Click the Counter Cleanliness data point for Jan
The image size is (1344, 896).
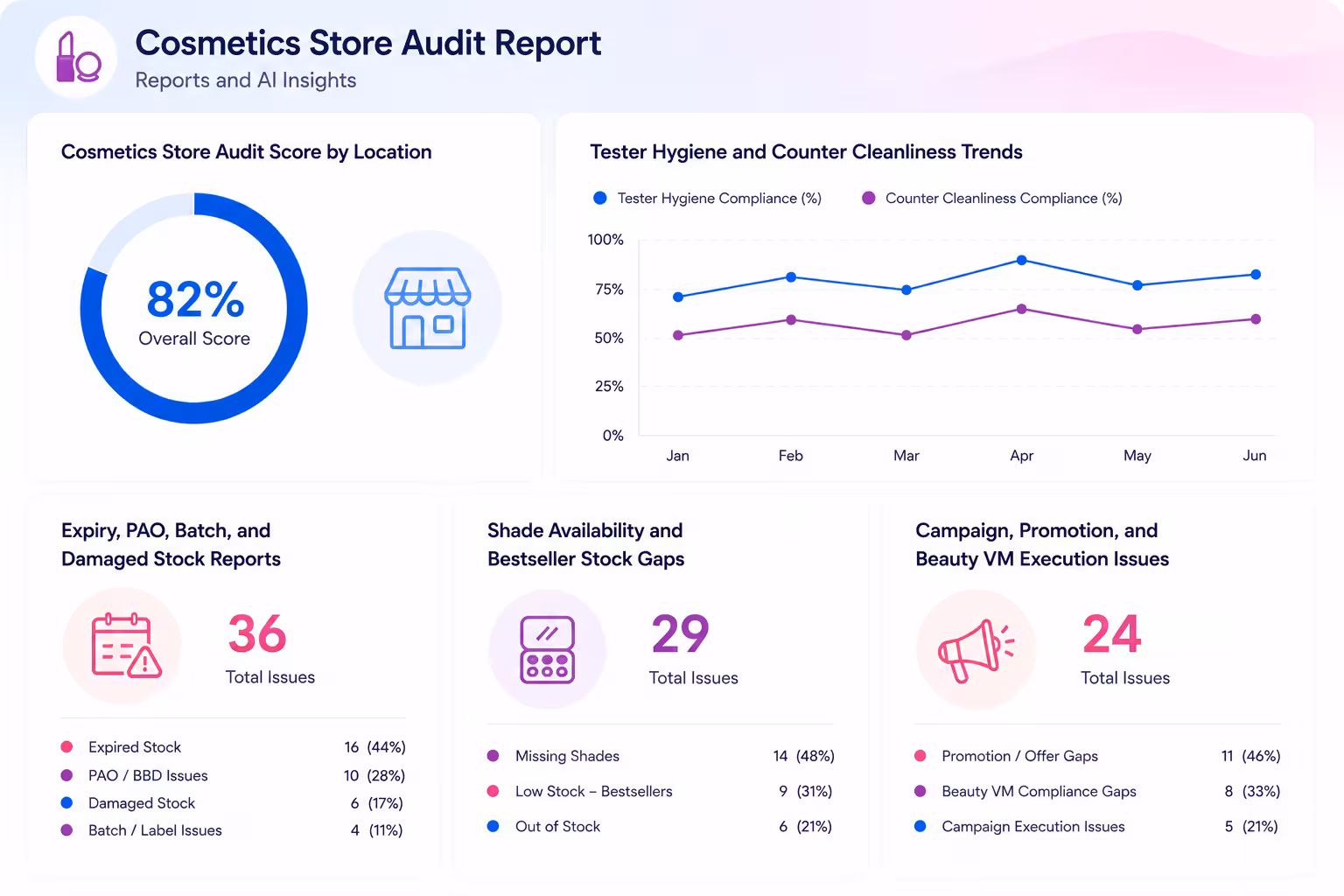tap(678, 335)
